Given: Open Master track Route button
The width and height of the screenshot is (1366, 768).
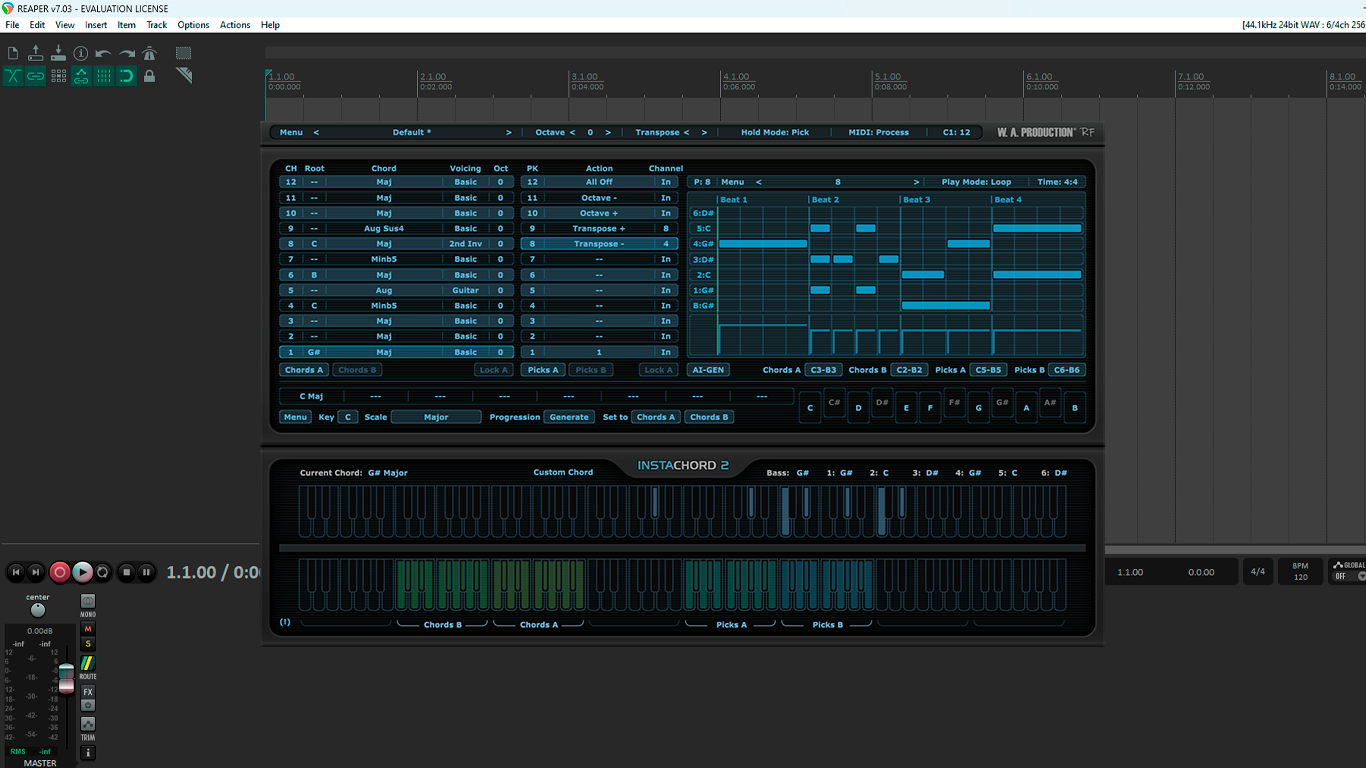Looking at the screenshot, I should coord(88,663).
